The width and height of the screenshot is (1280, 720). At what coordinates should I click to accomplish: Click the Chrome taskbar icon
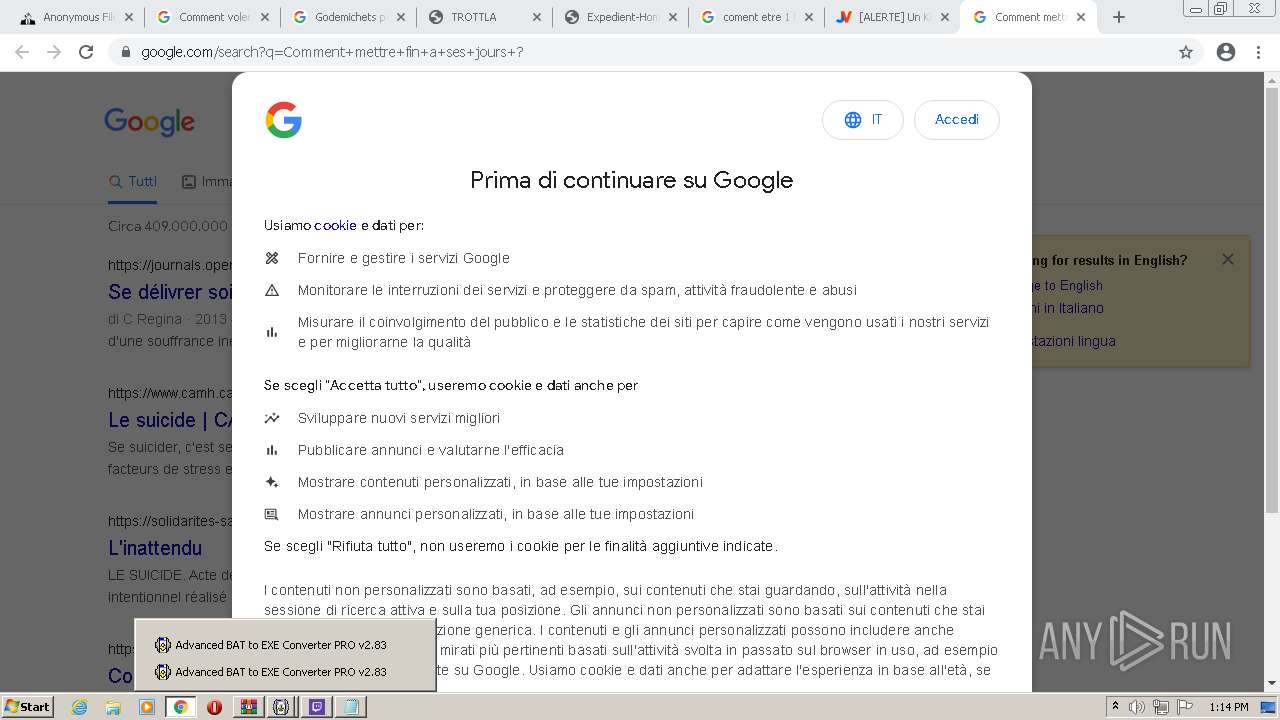point(180,707)
